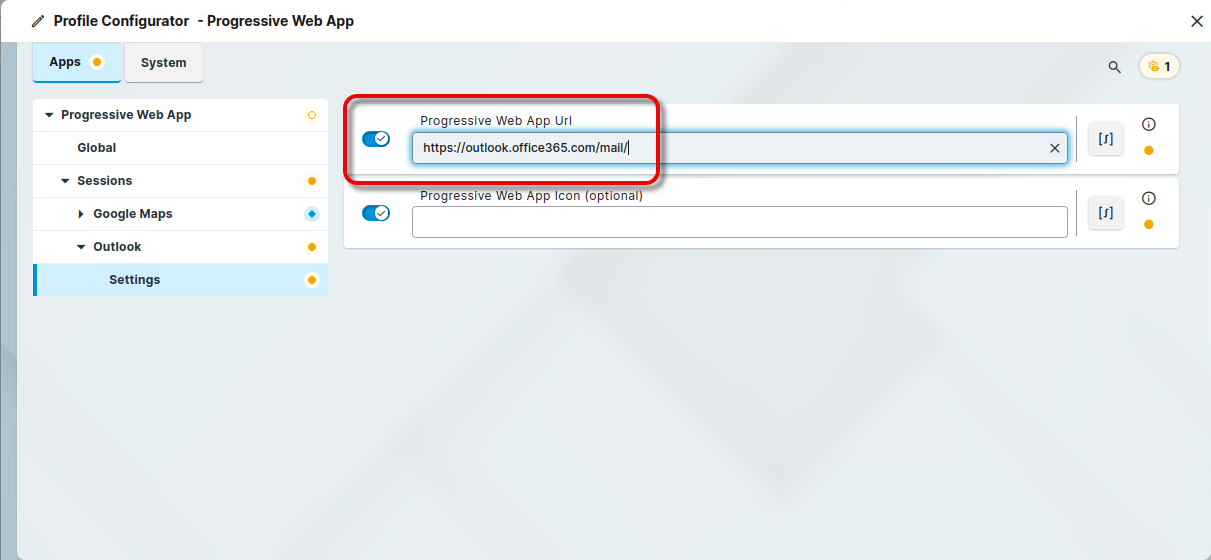Collapse the Sessions tree node

[65, 181]
